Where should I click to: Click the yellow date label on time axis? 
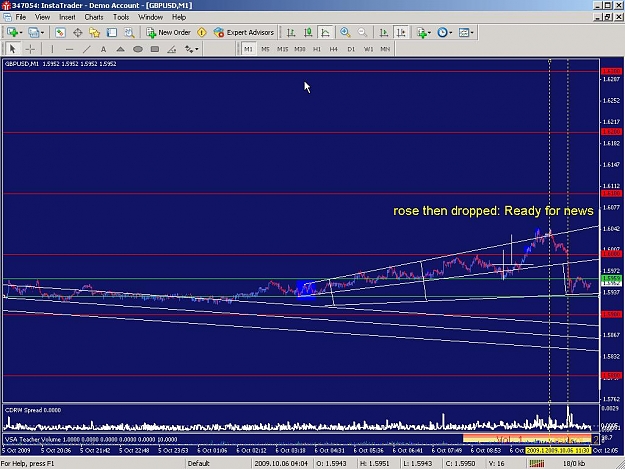click(558, 450)
